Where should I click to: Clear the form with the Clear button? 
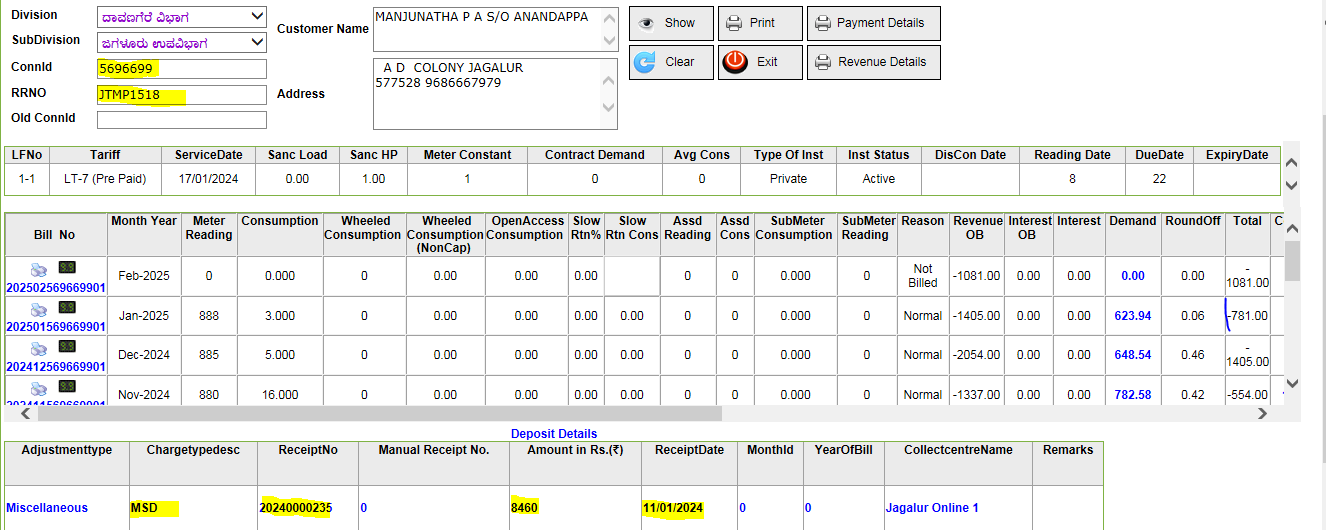pyautogui.click(x=671, y=62)
